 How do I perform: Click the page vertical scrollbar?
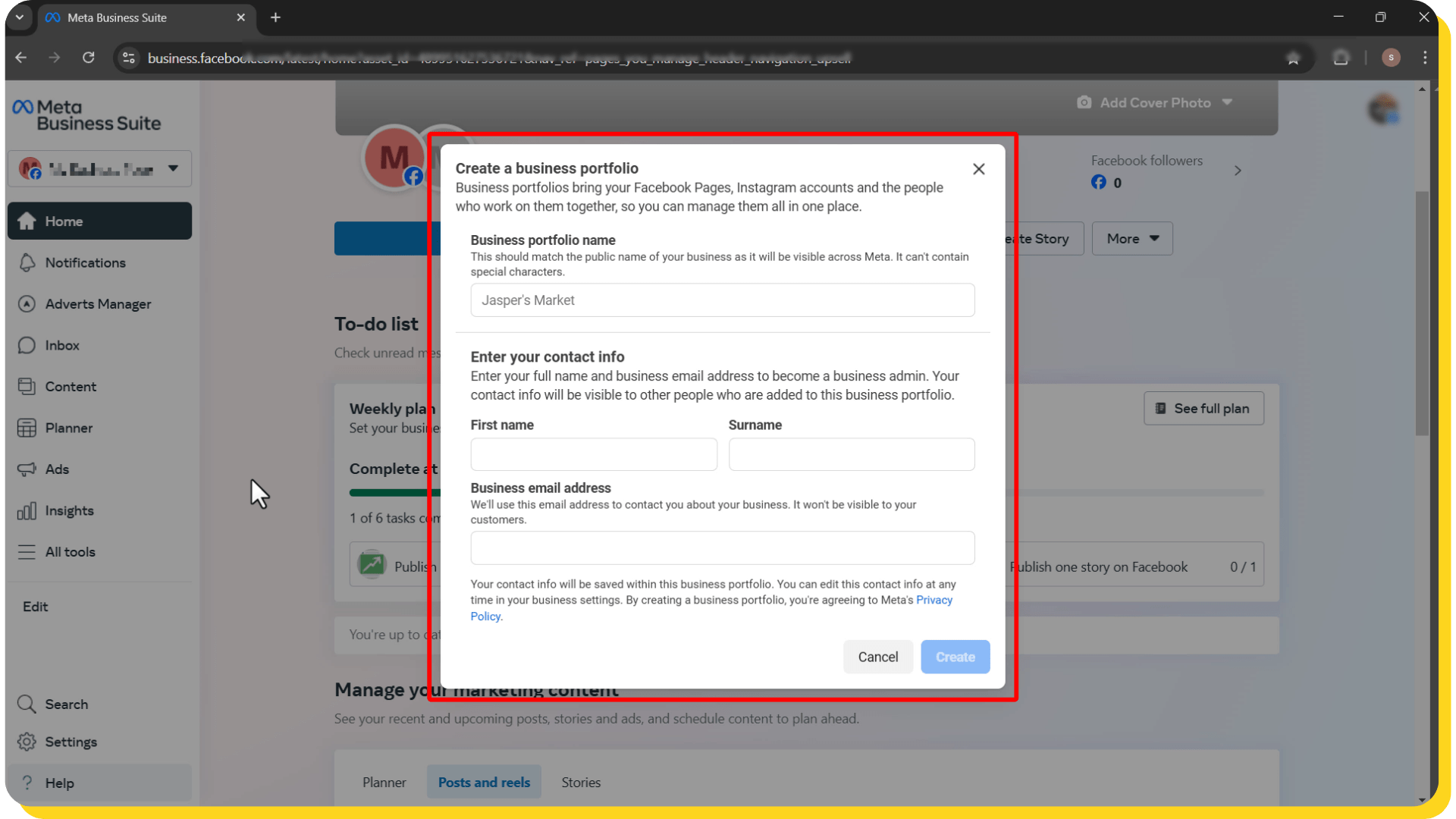tap(1422, 314)
